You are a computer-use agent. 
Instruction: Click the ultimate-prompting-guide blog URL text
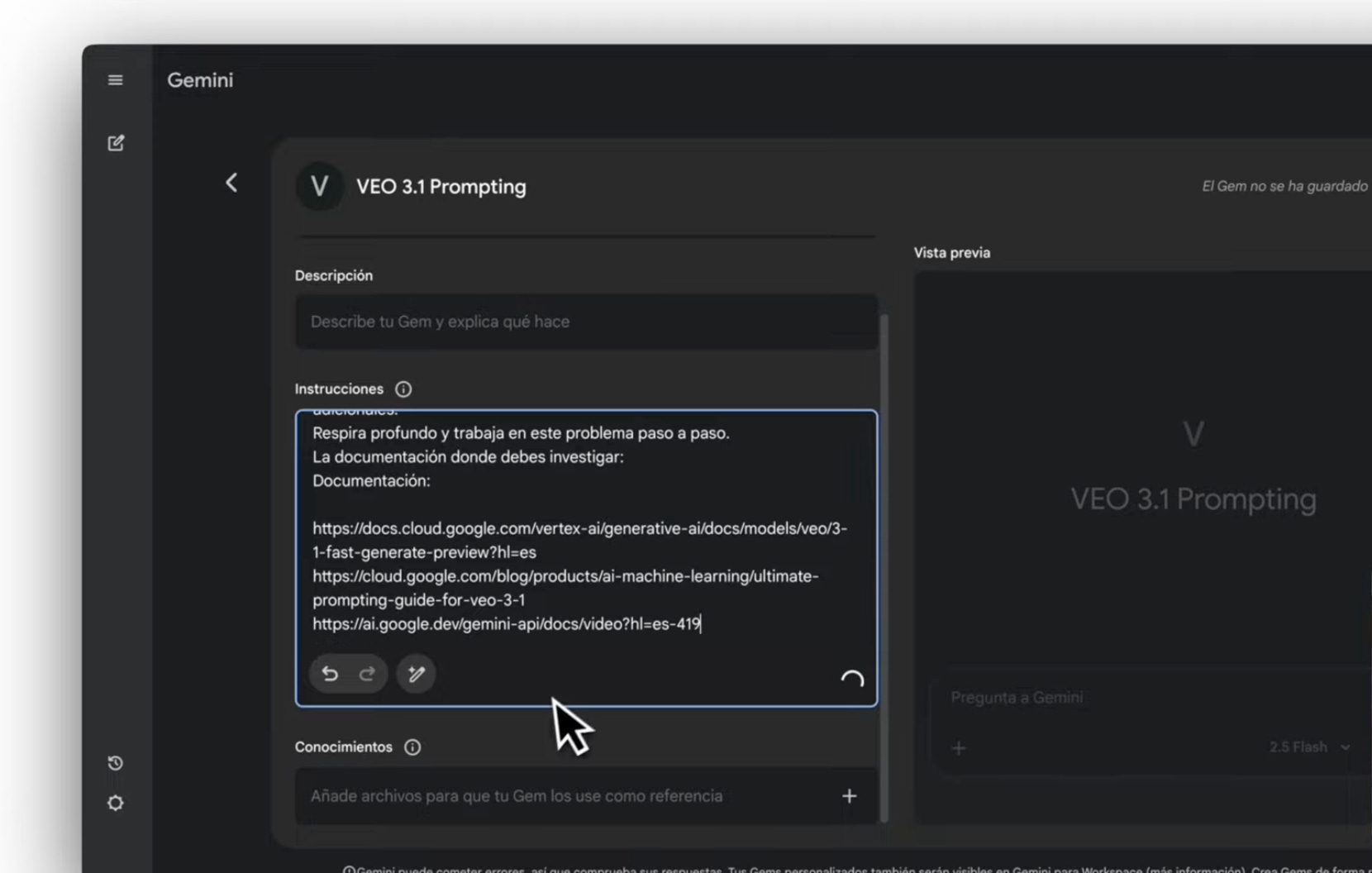(x=565, y=588)
